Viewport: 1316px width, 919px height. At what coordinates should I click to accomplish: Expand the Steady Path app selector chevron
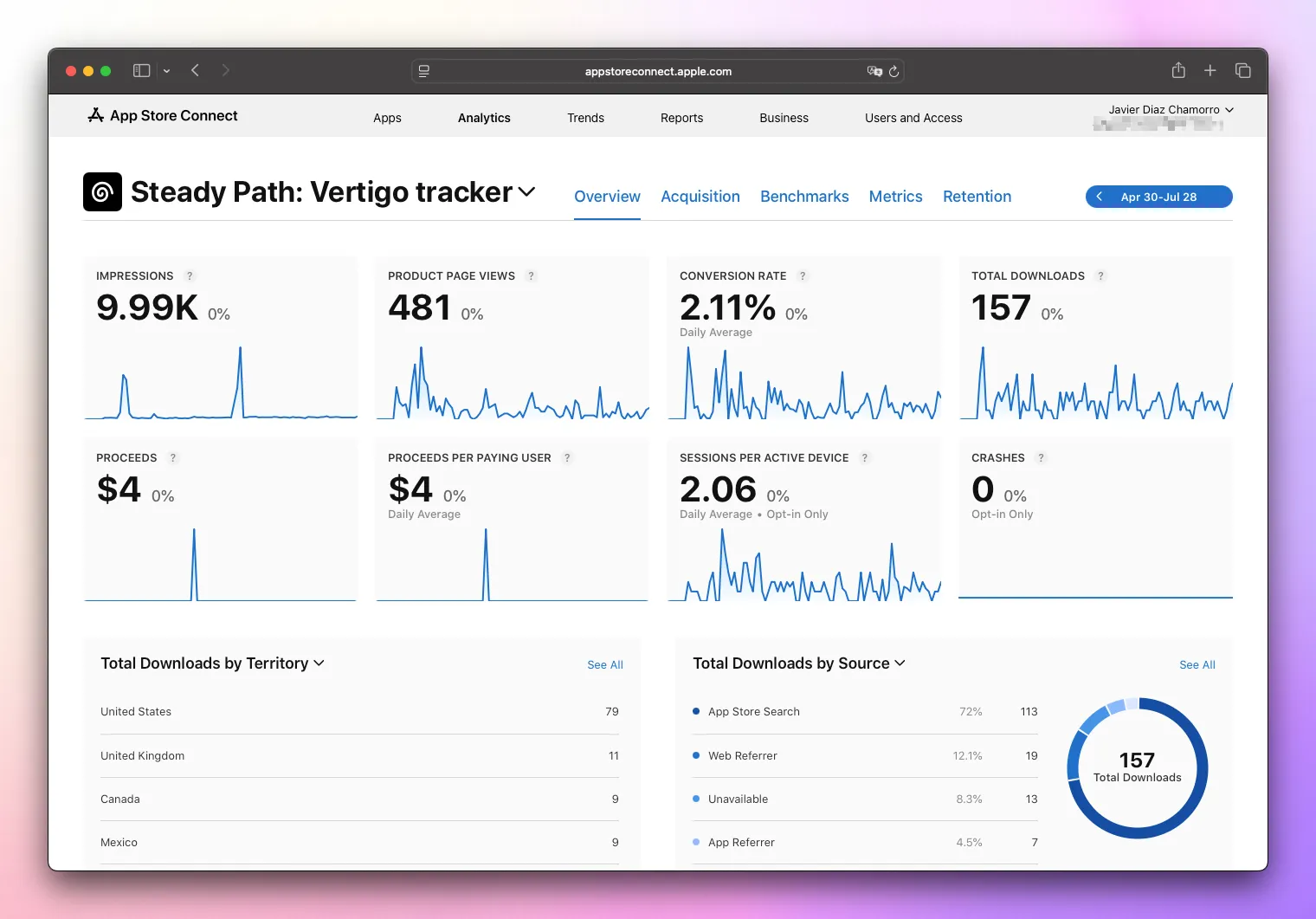[x=526, y=192]
